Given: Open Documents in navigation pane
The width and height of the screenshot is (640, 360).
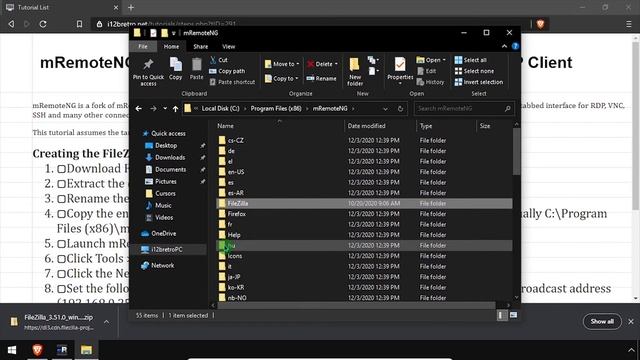Looking at the screenshot, I should tap(170, 169).
